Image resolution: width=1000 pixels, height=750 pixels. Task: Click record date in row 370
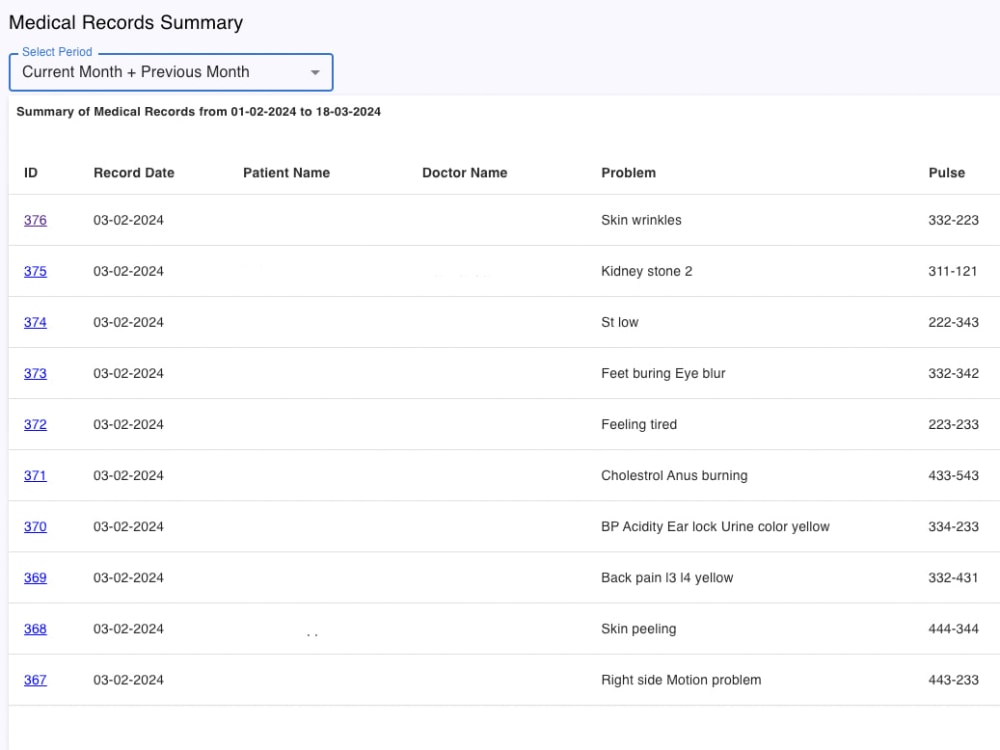(x=128, y=526)
